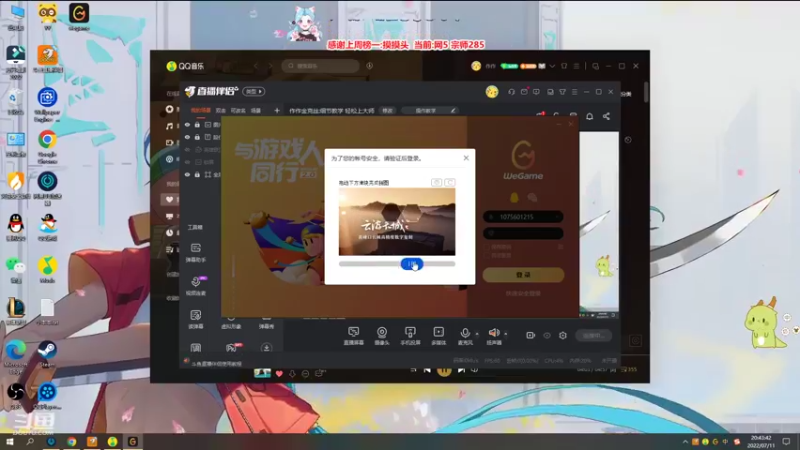
Task: Add 多媒体 multimedia source
Action: click(439, 336)
